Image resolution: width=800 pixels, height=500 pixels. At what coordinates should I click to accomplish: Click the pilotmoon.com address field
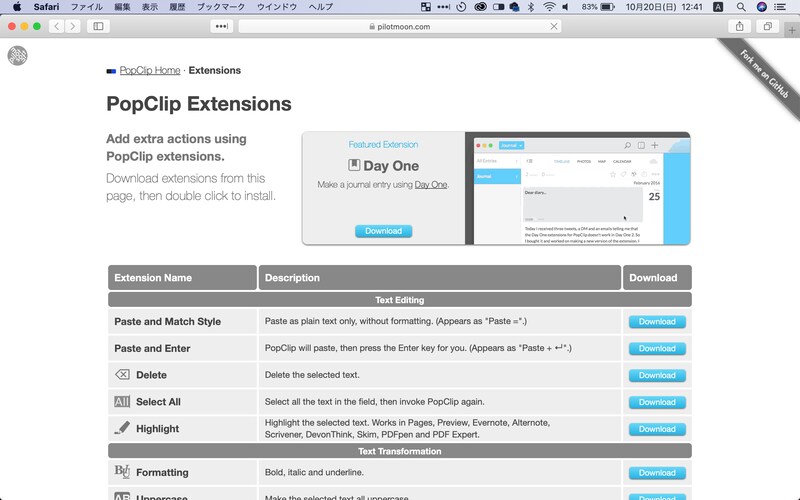click(400, 26)
